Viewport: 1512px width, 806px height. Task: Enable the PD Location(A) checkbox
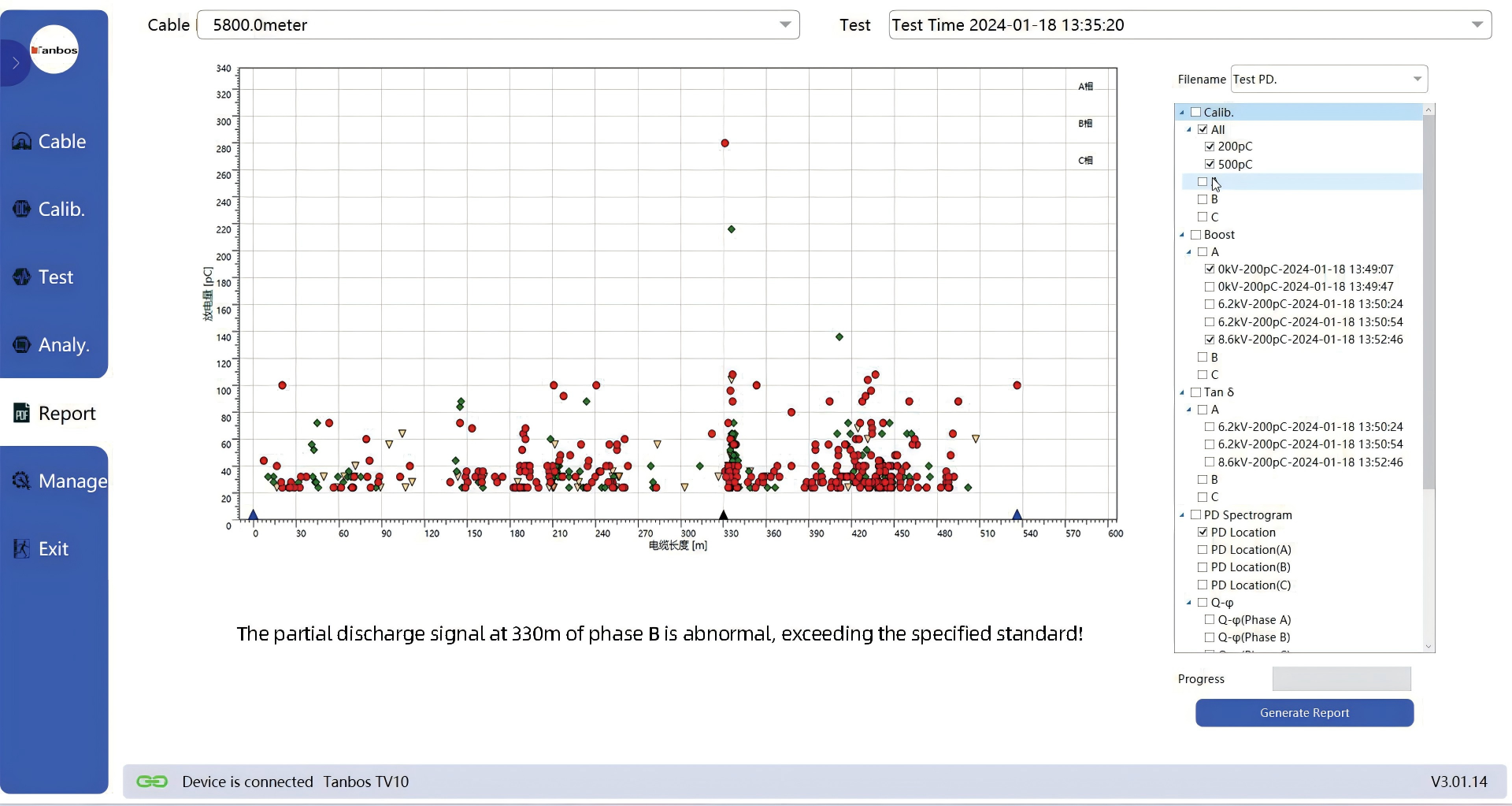pyautogui.click(x=1203, y=550)
